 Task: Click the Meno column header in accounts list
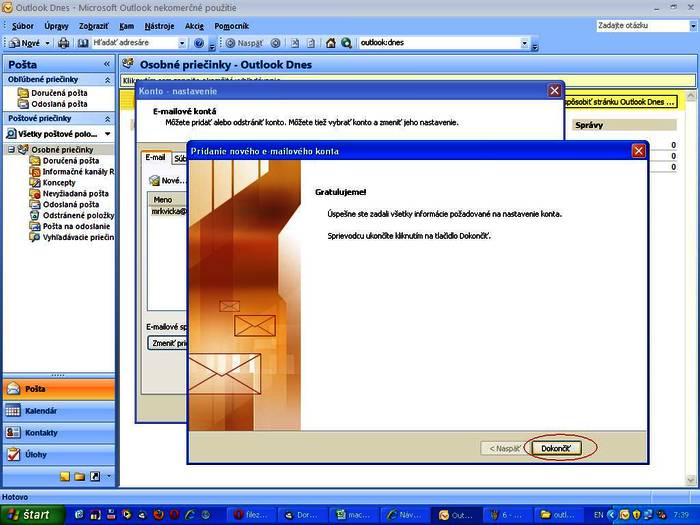pyautogui.click(x=166, y=200)
